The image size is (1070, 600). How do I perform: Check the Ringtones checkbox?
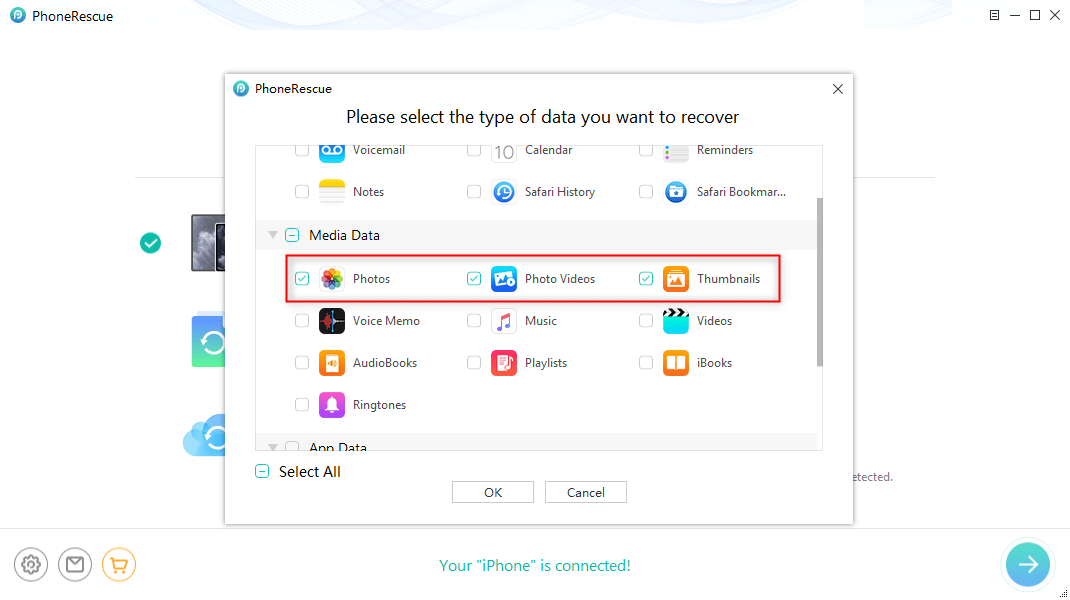click(x=302, y=405)
